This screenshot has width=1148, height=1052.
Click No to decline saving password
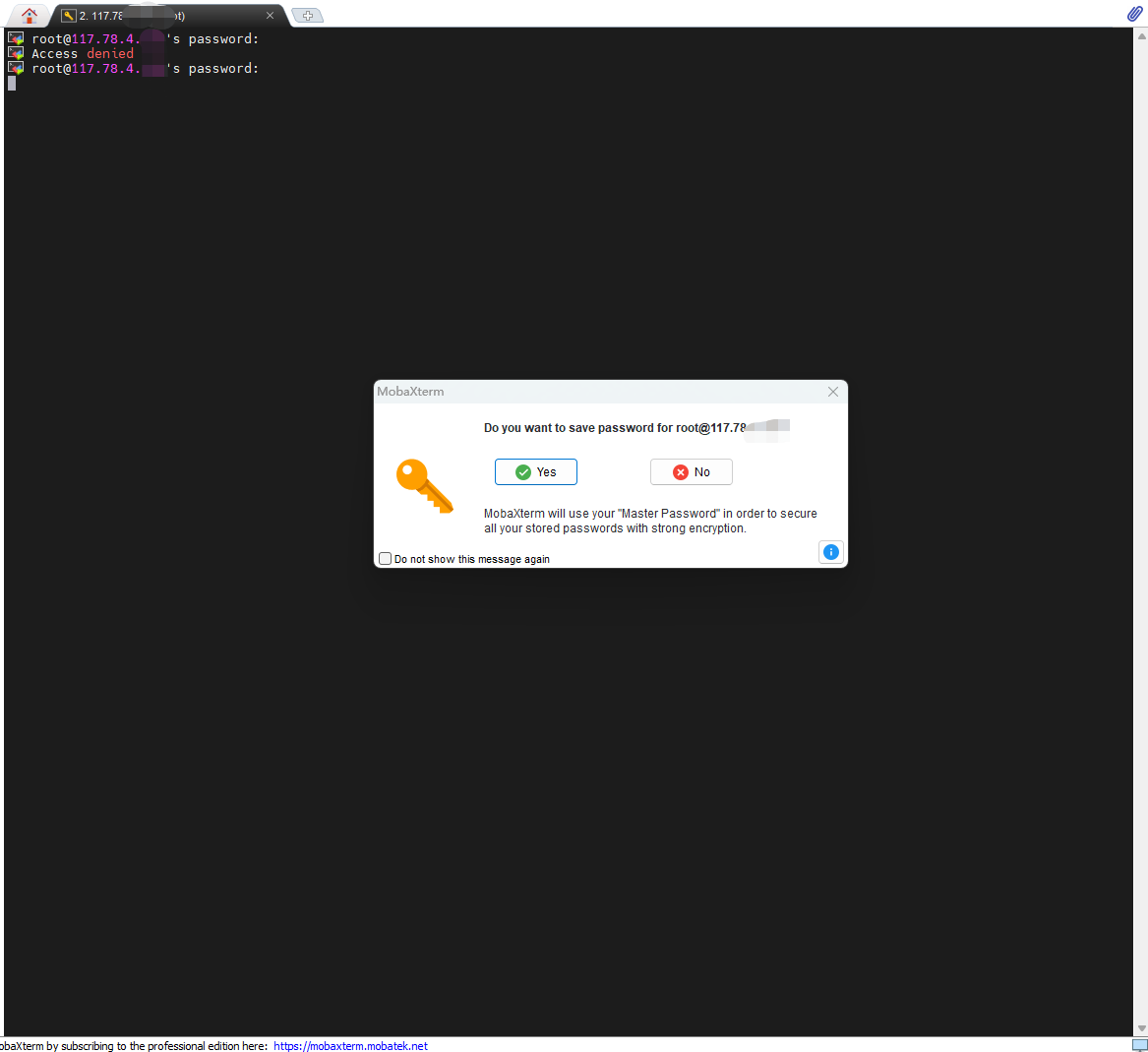(692, 471)
